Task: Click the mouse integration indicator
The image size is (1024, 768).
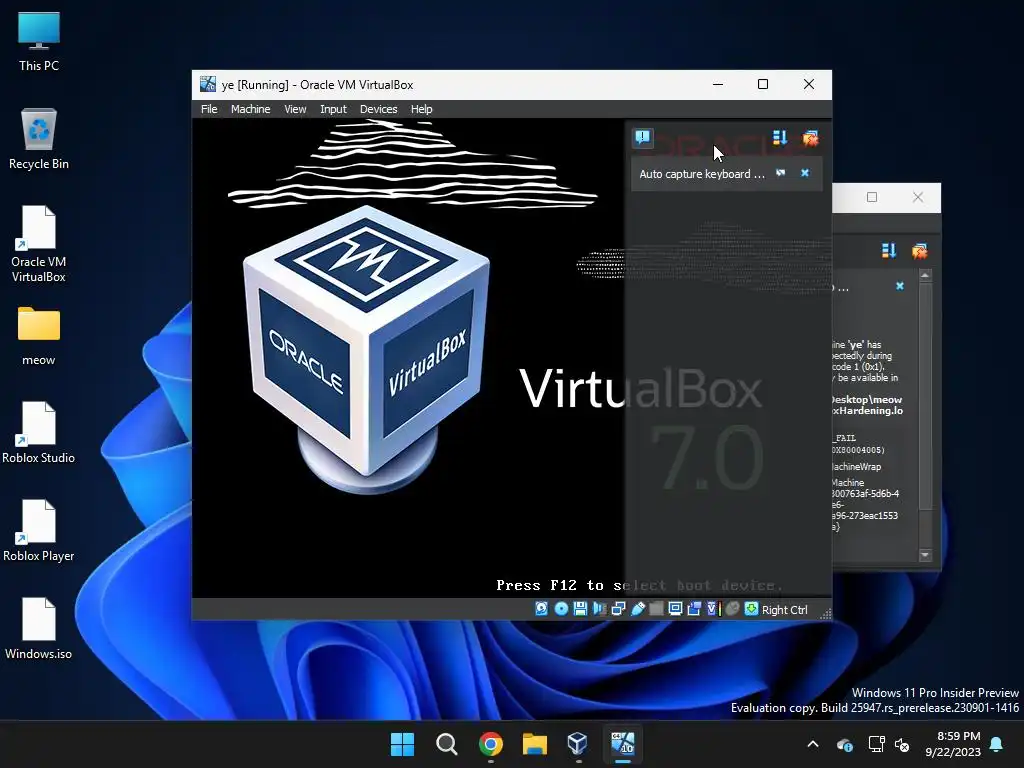Action: tap(733, 609)
